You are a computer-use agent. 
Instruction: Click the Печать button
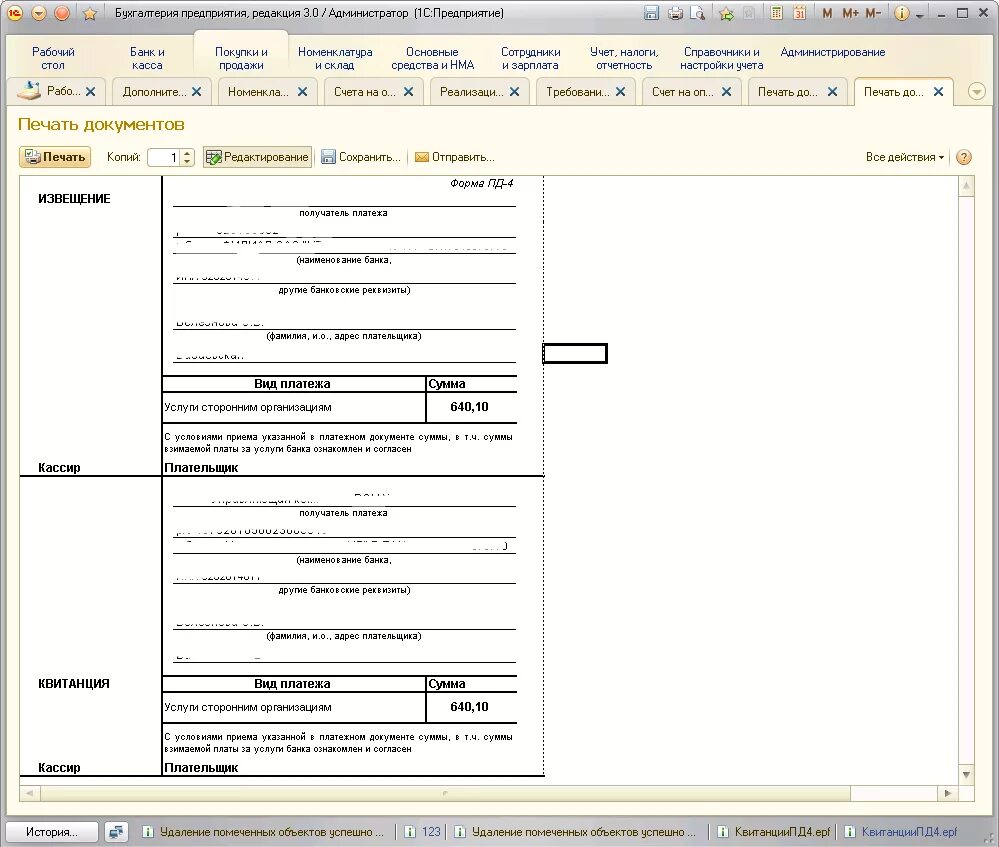tap(55, 157)
